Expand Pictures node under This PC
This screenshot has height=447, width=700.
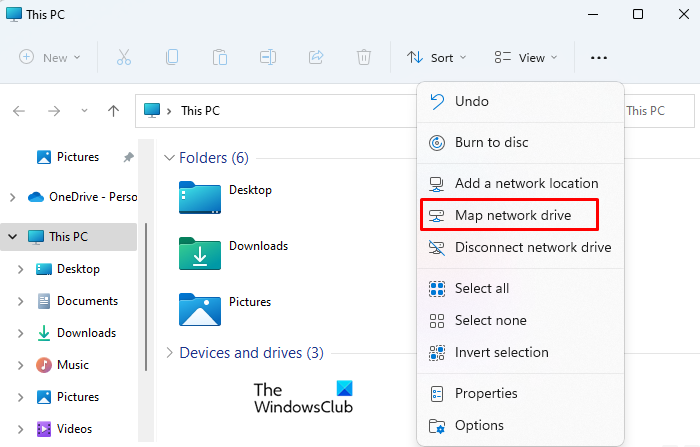pyautogui.click(x=20, y=397)
